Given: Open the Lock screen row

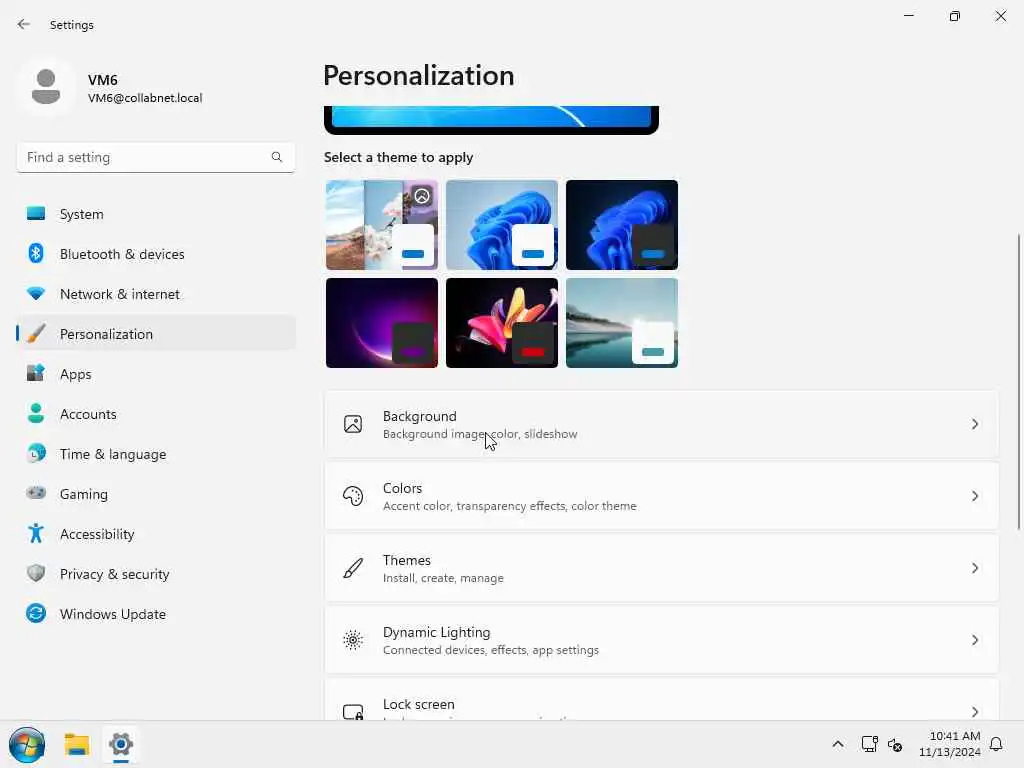Looking at the screenshot, I should [661, 700].
